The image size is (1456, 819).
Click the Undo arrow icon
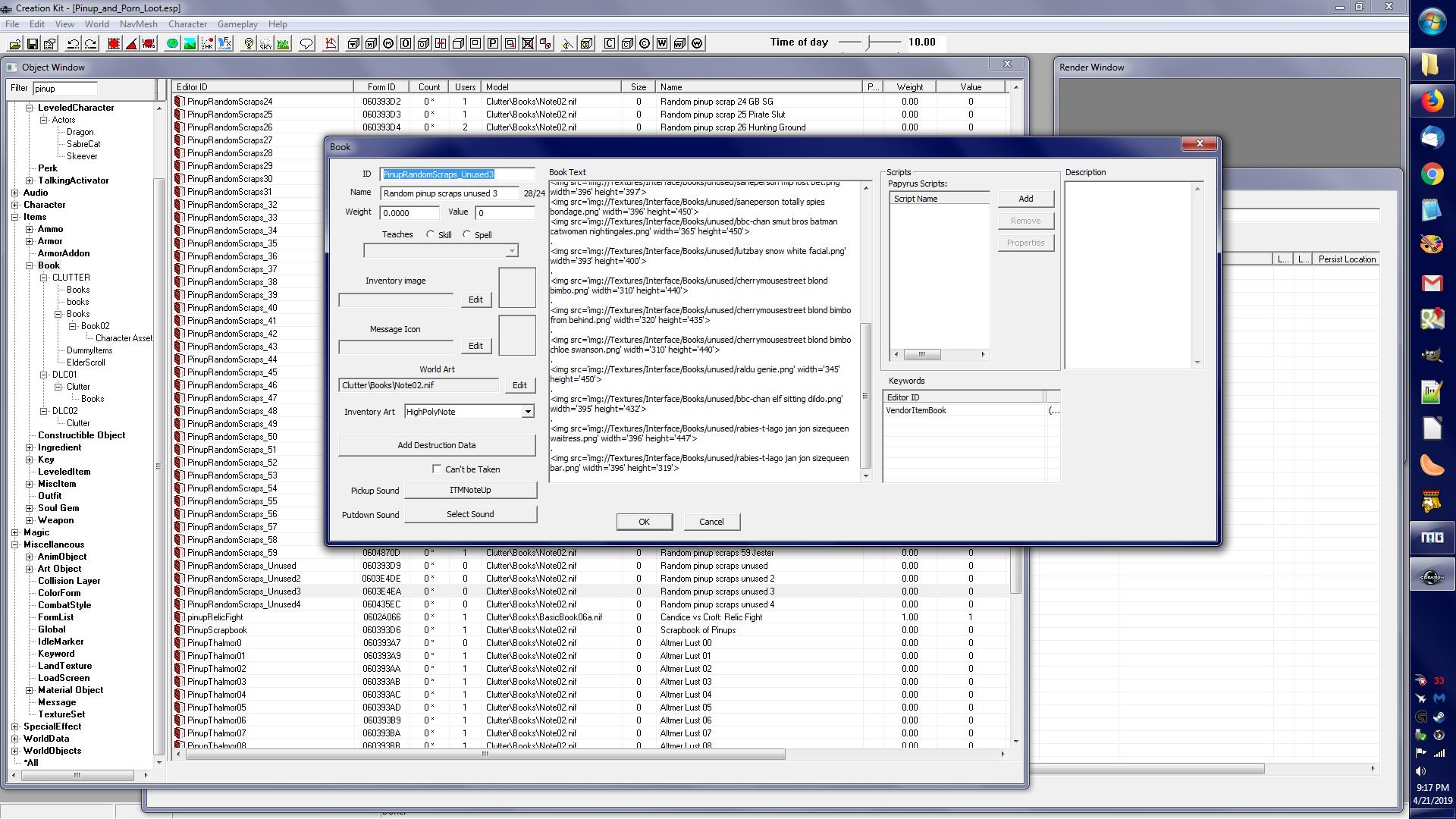[x=73, y=43]
